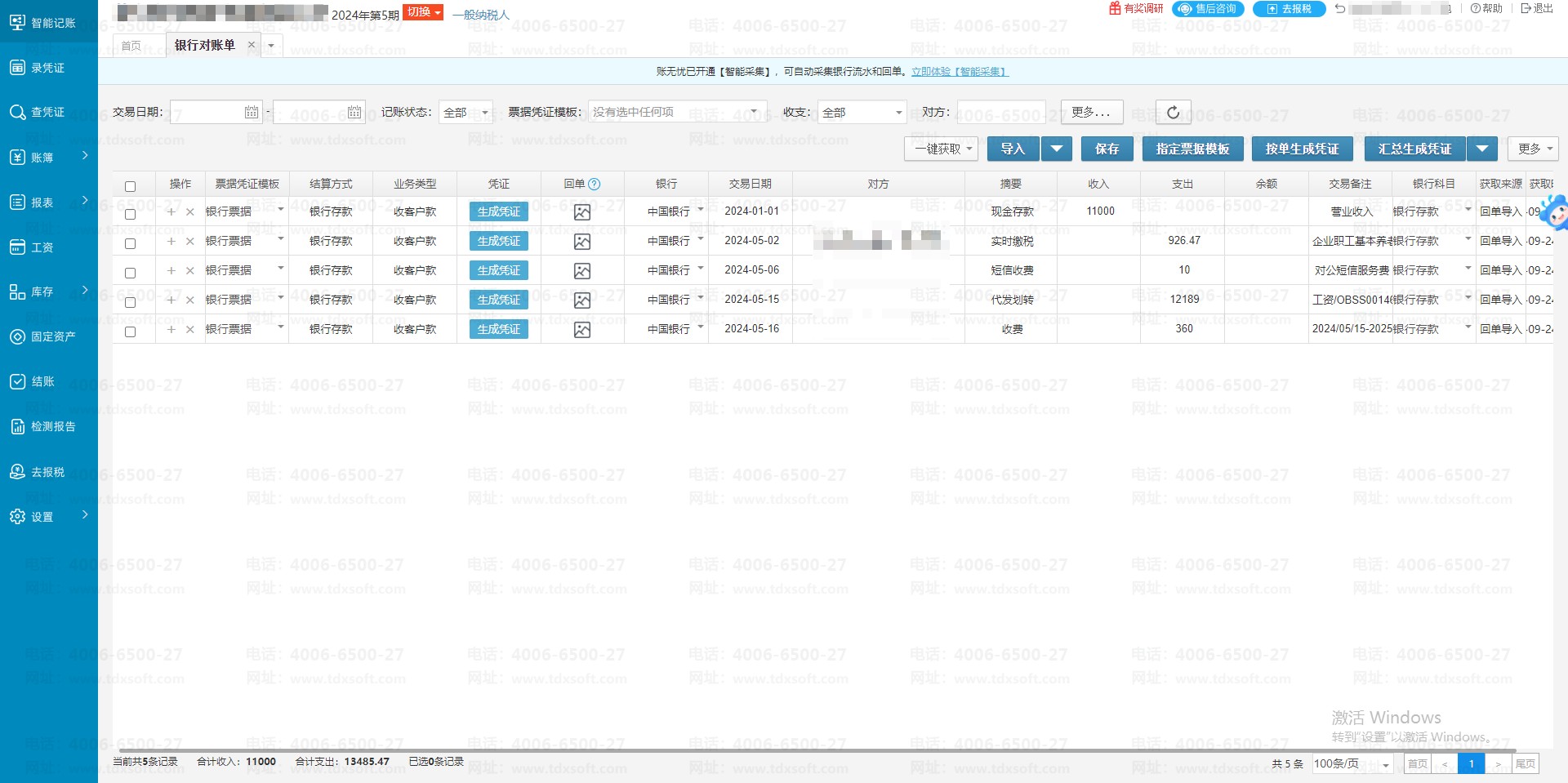Screen dimensions: 1568x783
Task: Expand the 记账状态 dropdown
Action: point(465,113)
